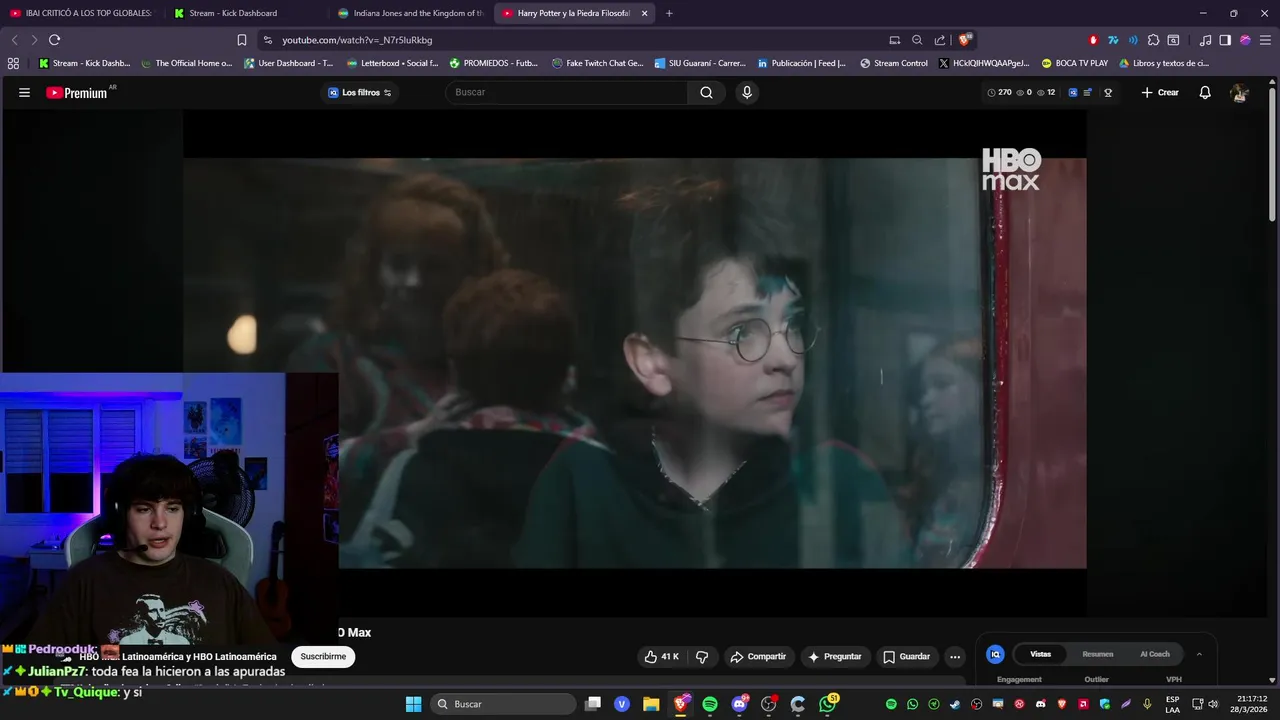This screenshot has height=720, width=1280.
Task: Open Discord from the taskbar
Action: pyautogui.click(x=740, y=704)
